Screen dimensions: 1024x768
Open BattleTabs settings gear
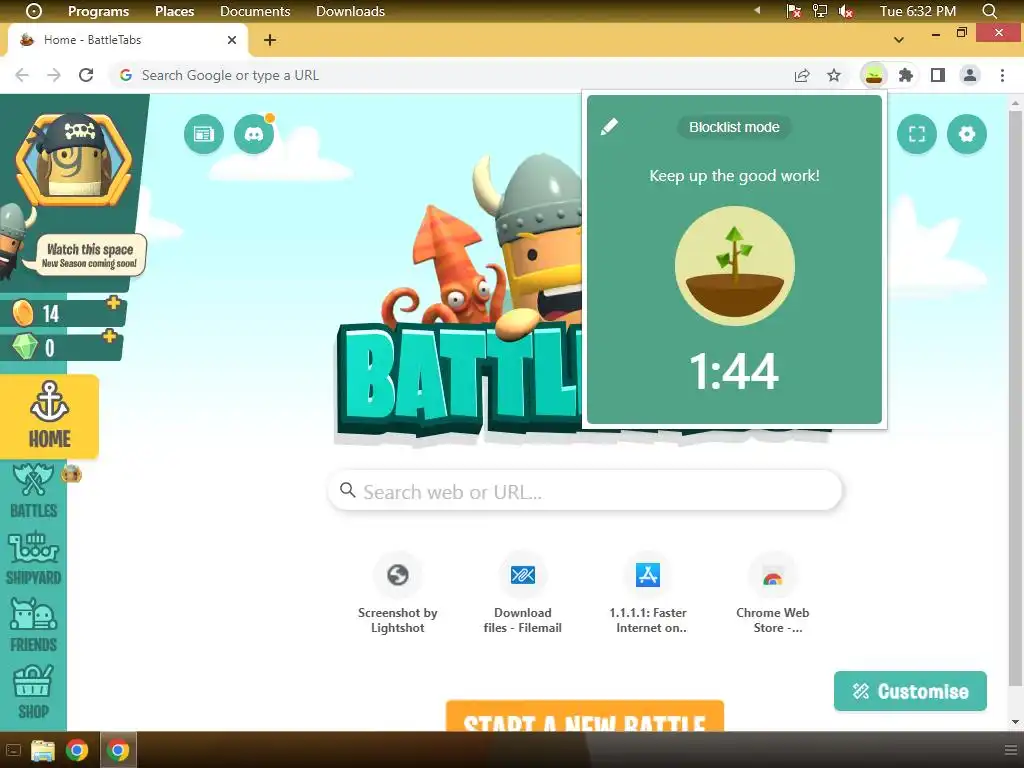coord(967,134)
